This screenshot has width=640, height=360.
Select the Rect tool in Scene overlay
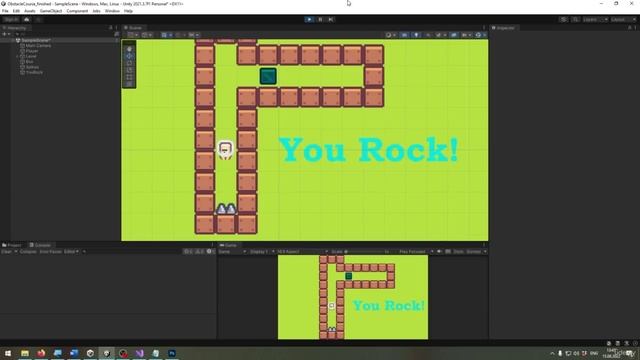(x=129, y=77)
